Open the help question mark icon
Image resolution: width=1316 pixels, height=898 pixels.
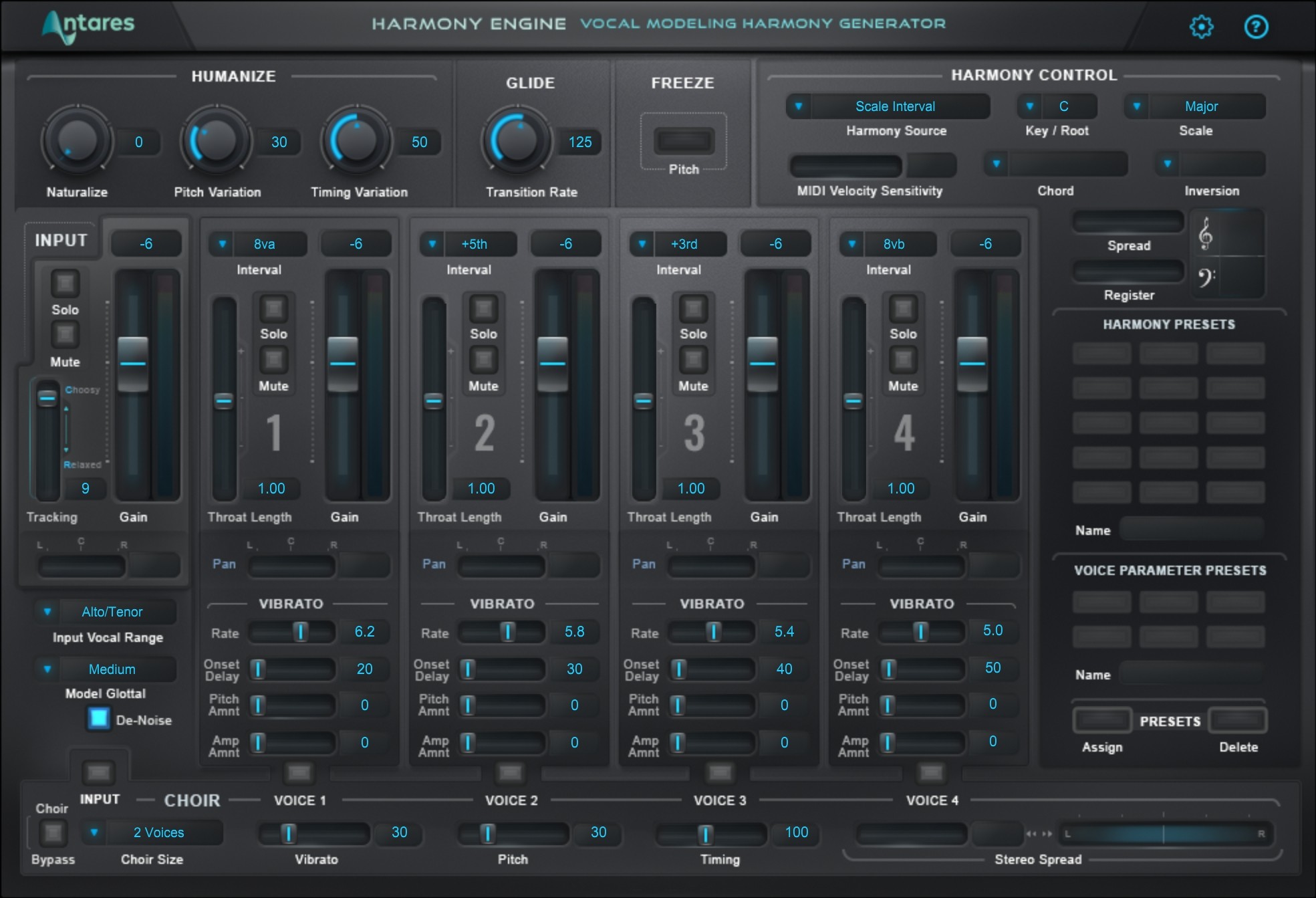pos(1256,27)
